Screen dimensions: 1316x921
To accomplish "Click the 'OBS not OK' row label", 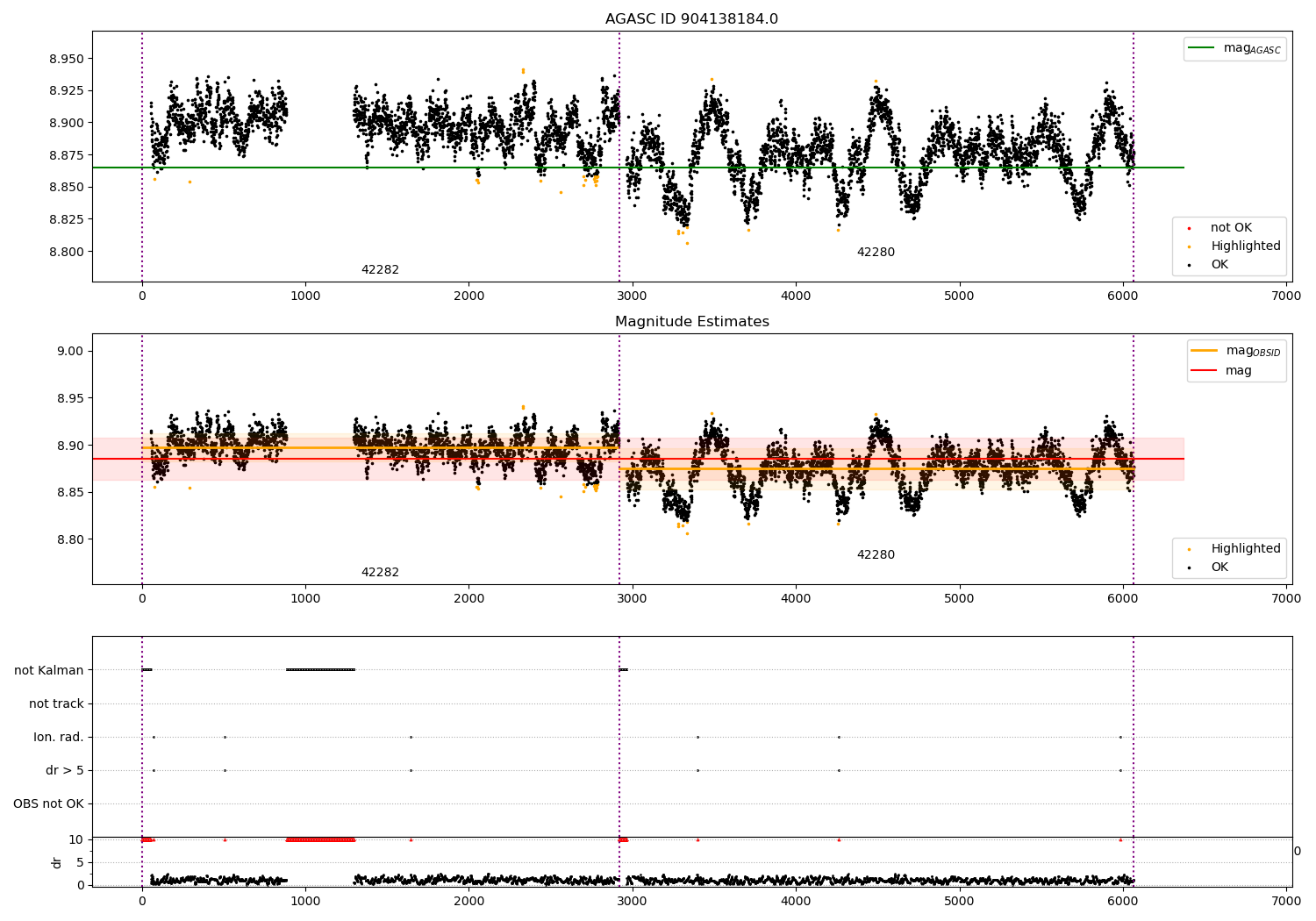I will 48,803.
